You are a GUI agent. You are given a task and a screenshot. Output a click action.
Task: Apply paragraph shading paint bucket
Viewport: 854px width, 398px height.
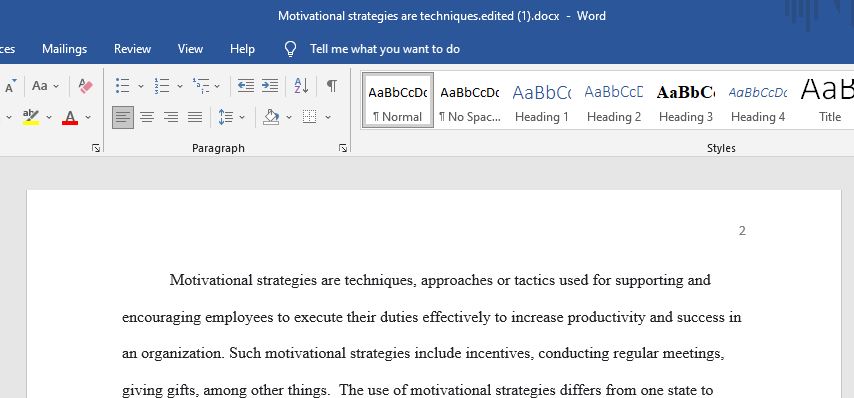(271, 117)
